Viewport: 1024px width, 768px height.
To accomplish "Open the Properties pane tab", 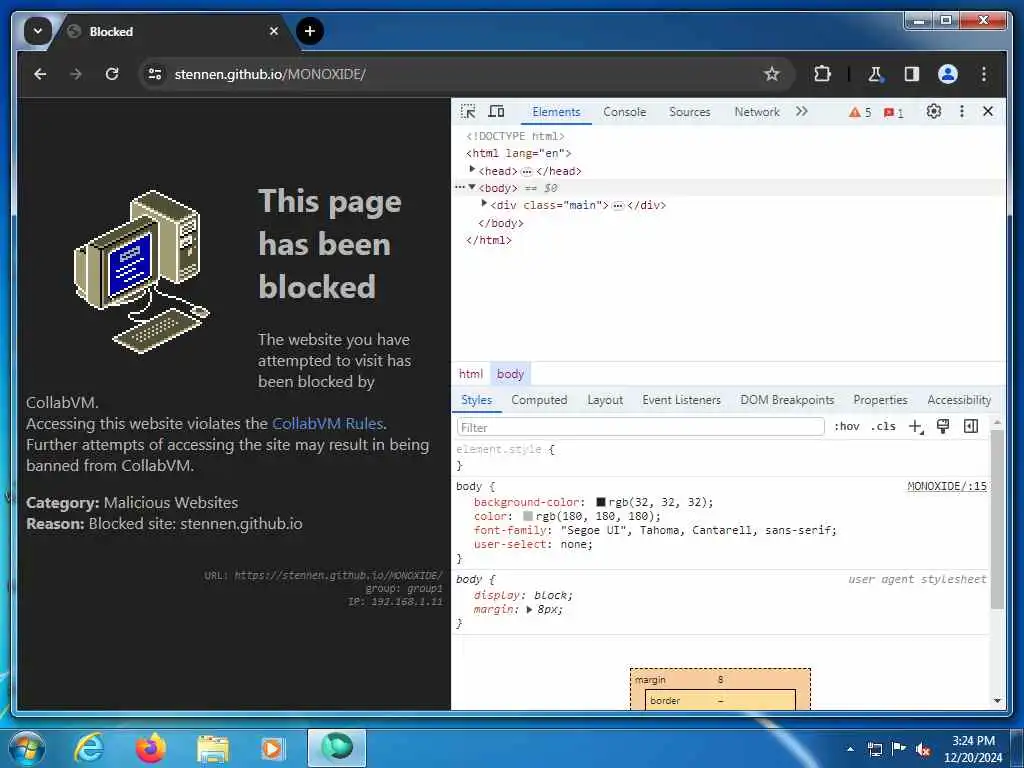I will (880, 400).
